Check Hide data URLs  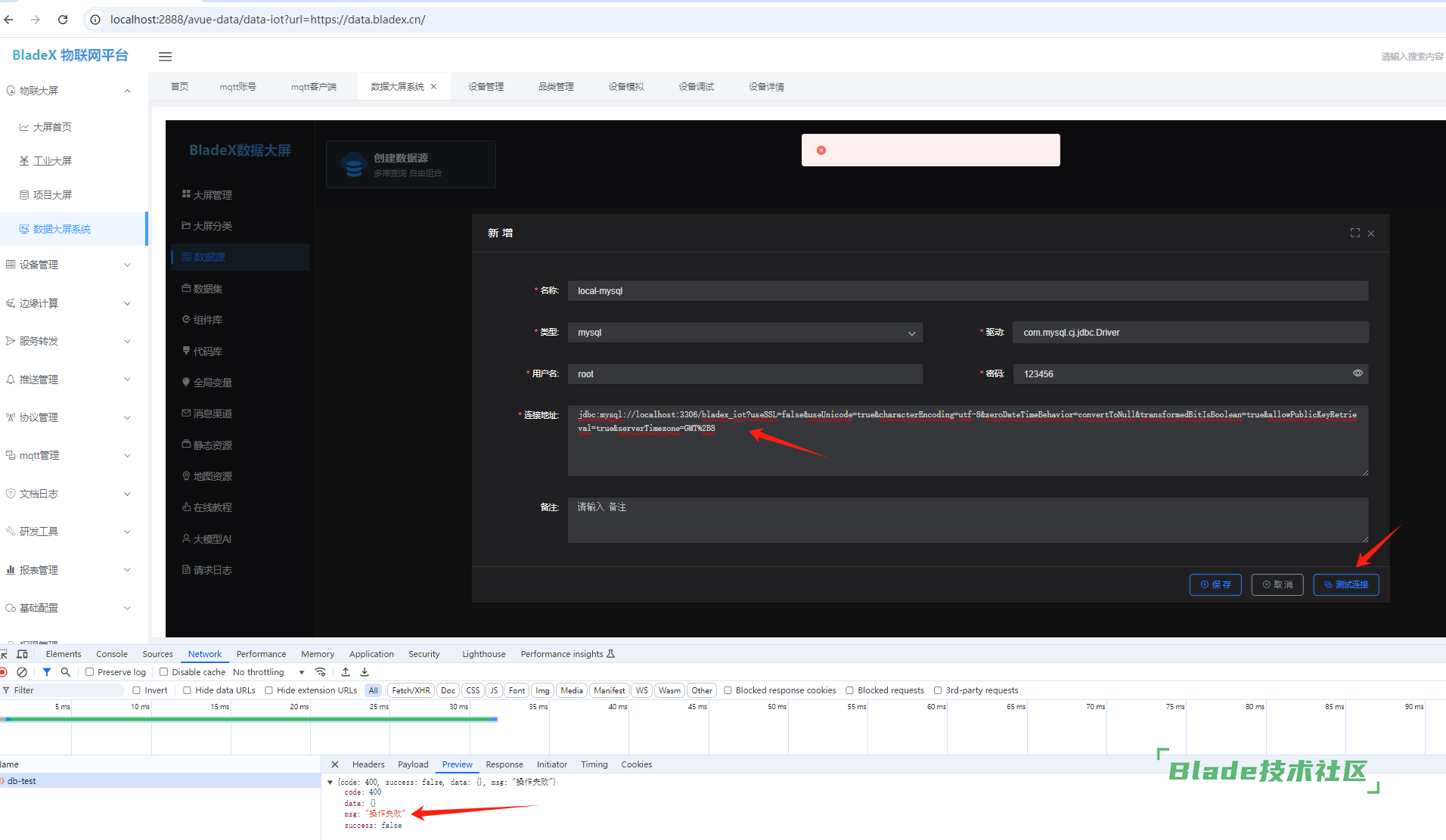[187, 690]
